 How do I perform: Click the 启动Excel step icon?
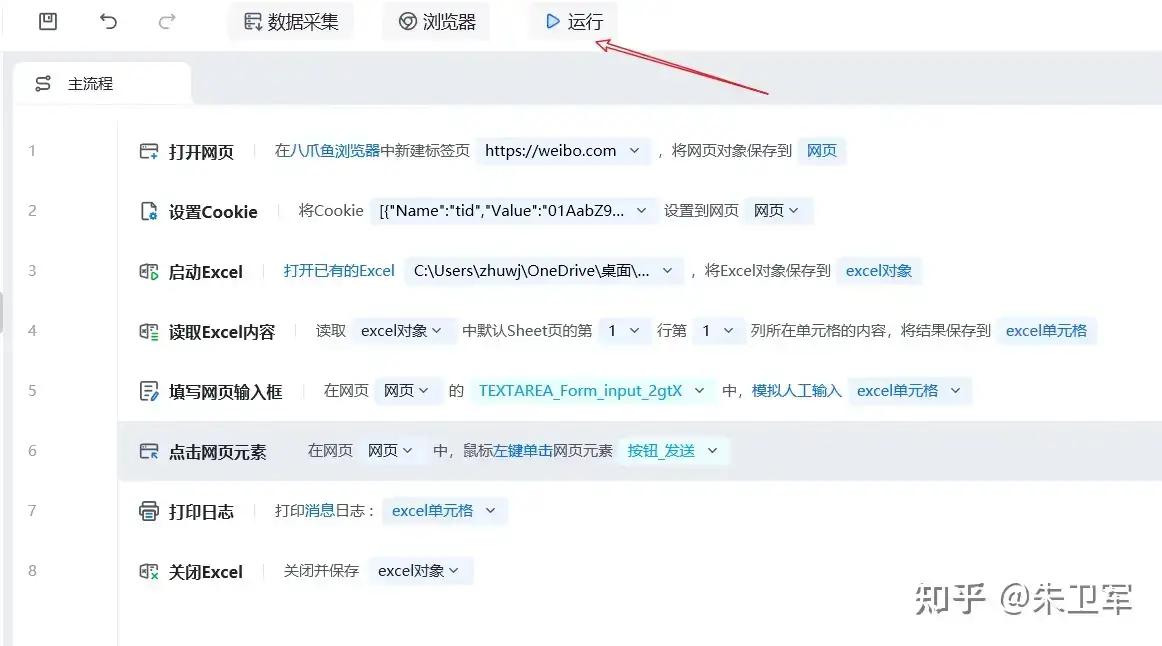pyautogui.click(x=149, y=272)
